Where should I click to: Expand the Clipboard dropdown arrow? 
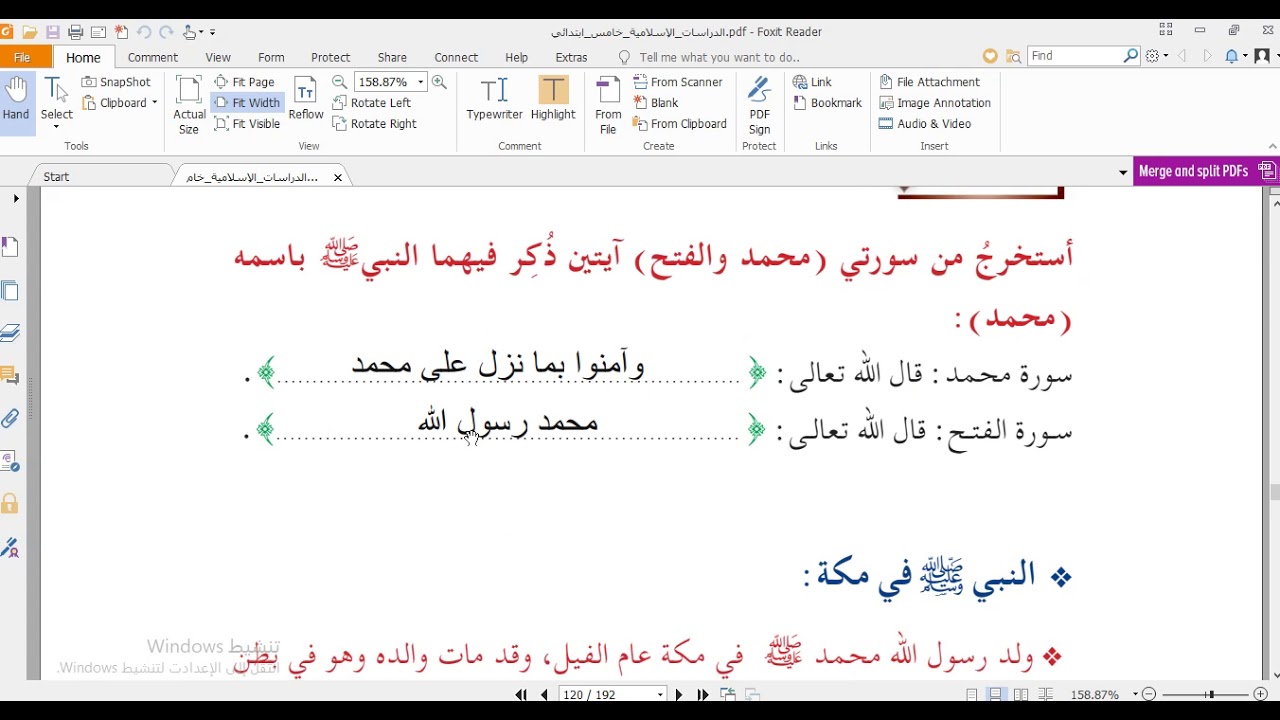(155, 103)
